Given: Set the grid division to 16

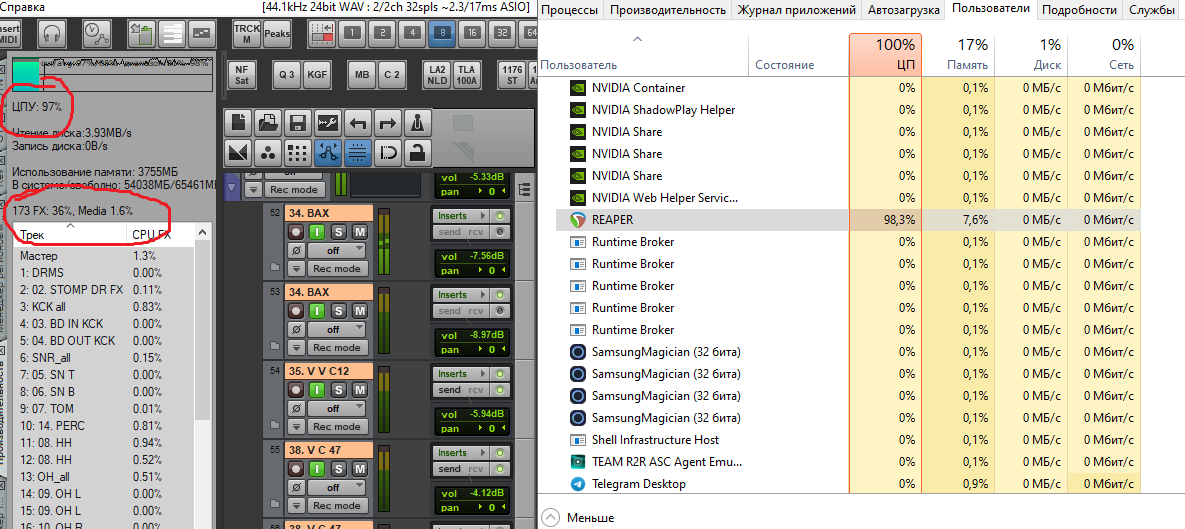Looking at the screenshot, I should click(x=472, y=32).
